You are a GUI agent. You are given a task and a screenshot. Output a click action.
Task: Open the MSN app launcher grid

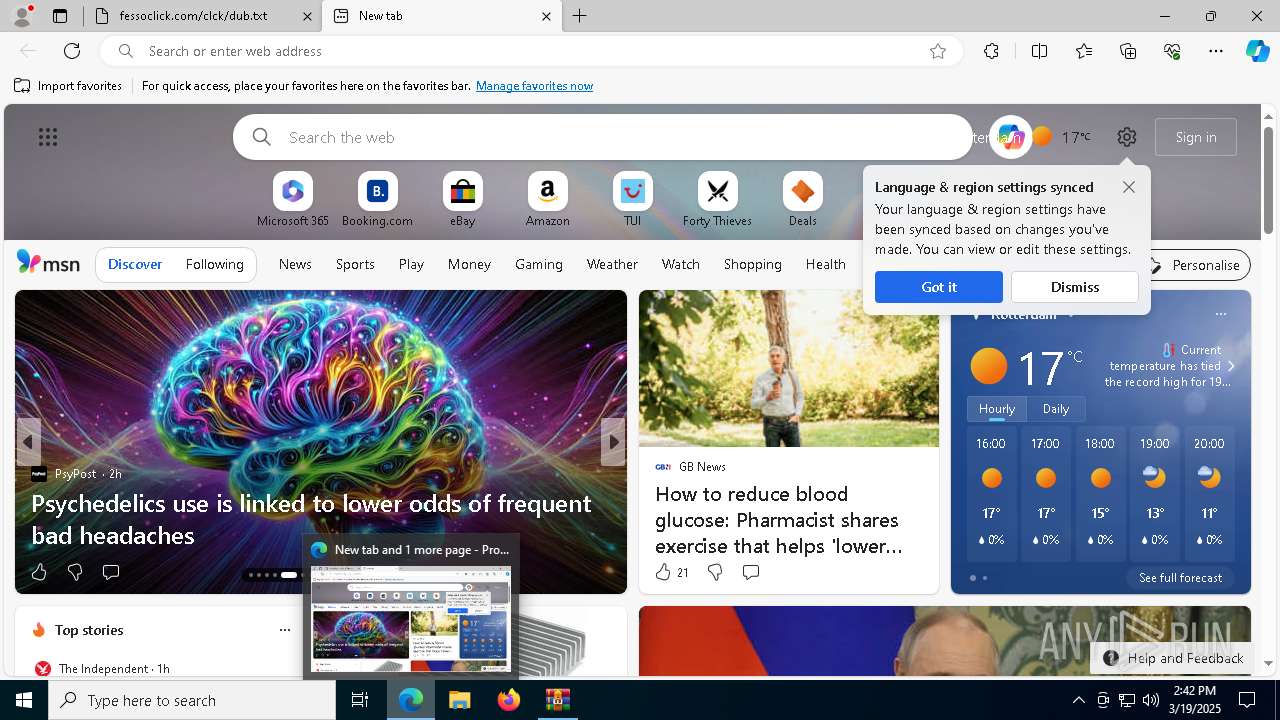48,137
